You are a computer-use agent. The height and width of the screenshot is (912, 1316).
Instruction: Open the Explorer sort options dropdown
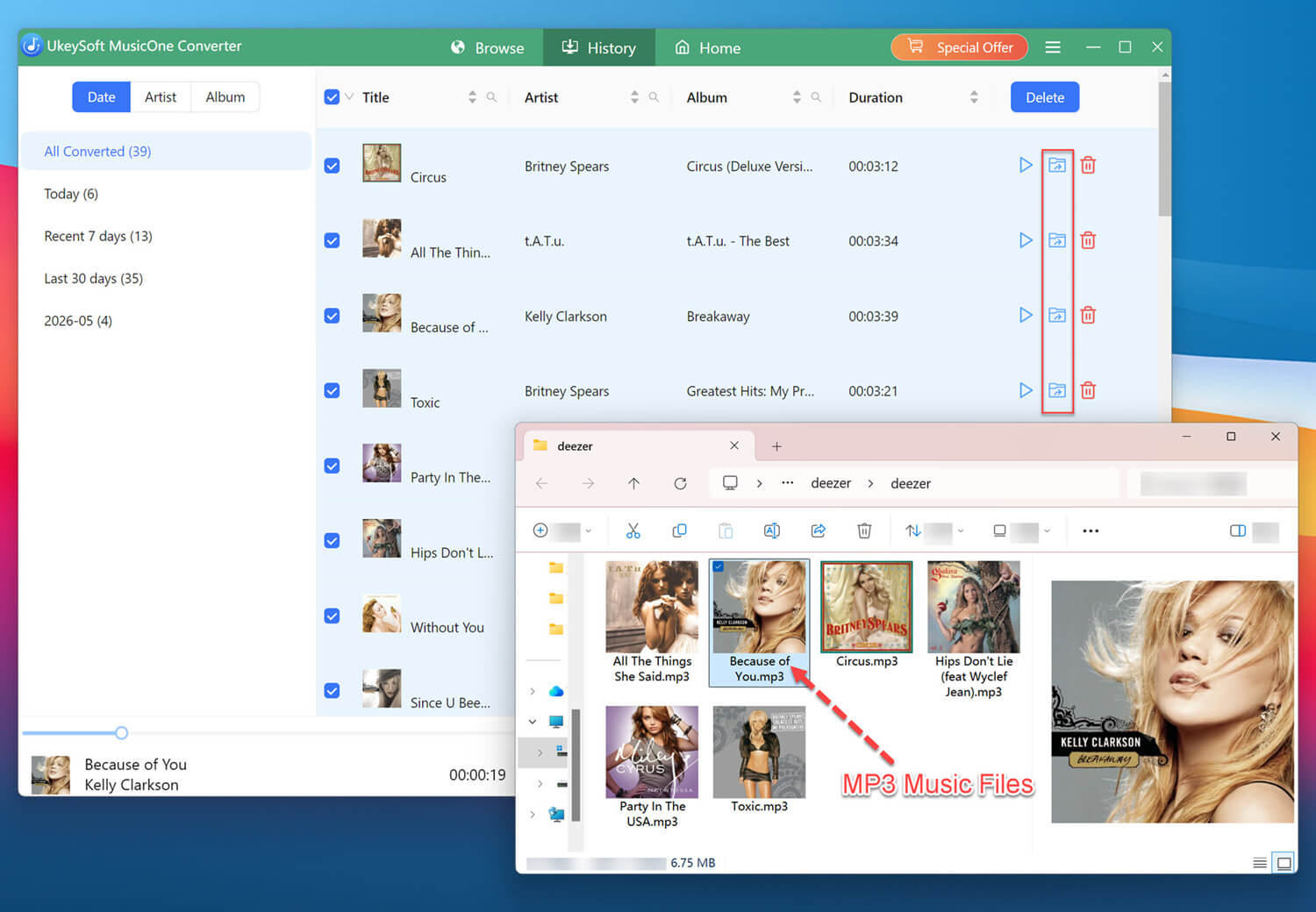pyautogui.click(x=934, y=531)
